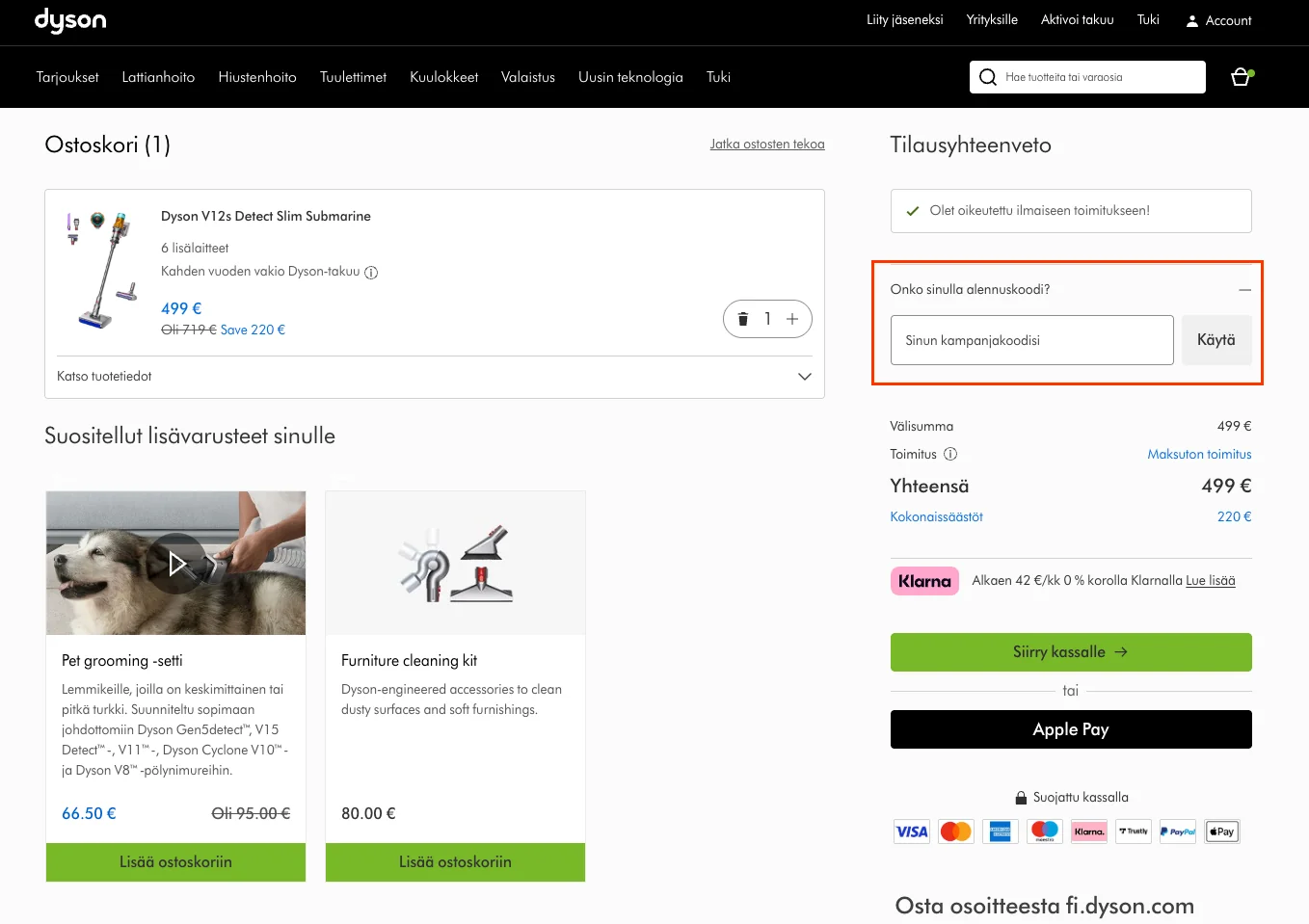Open Hiustenhoito menu

pos(257,77)
